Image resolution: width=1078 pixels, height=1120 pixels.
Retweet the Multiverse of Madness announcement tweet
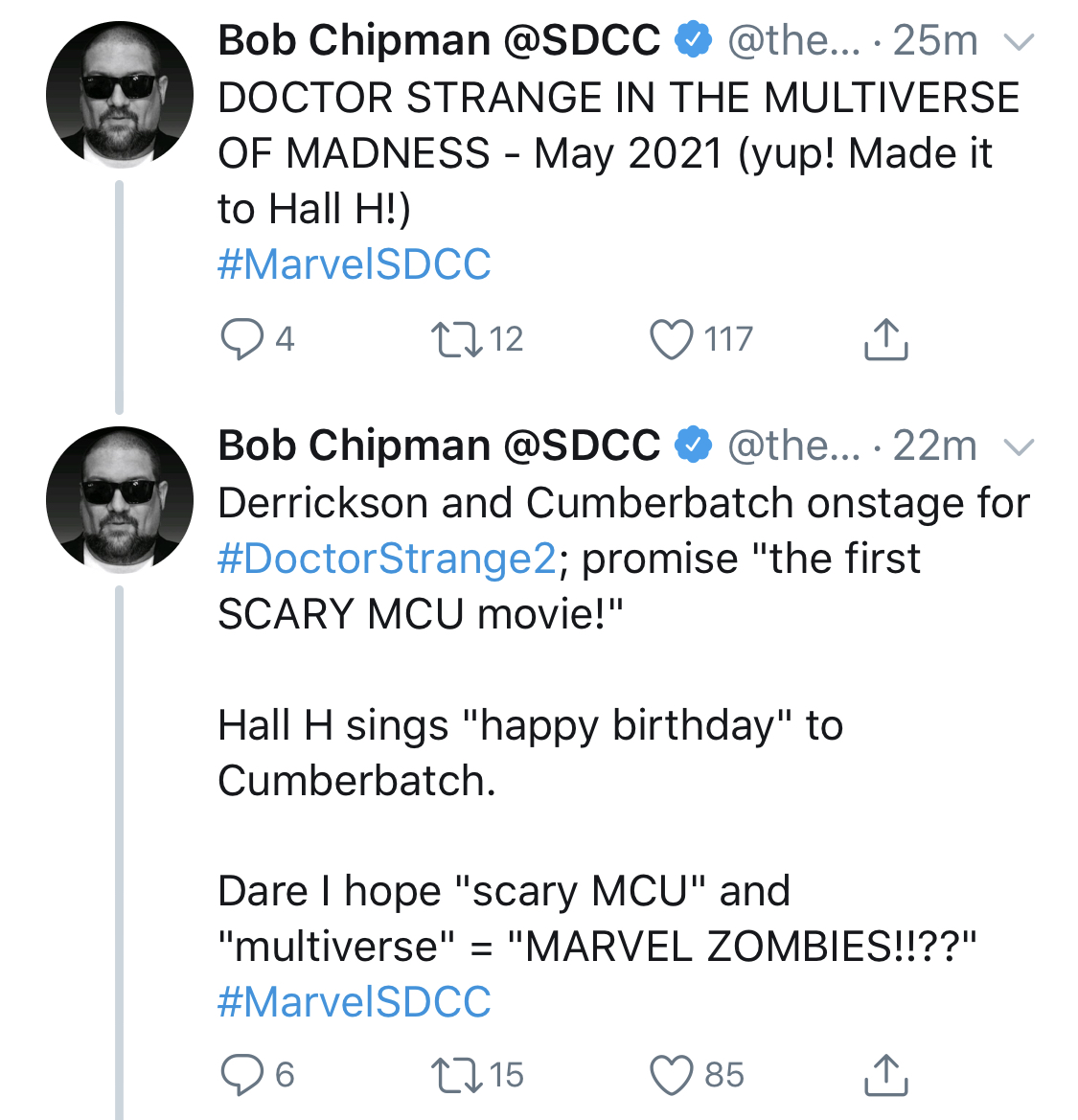click(x=457, y=338)
